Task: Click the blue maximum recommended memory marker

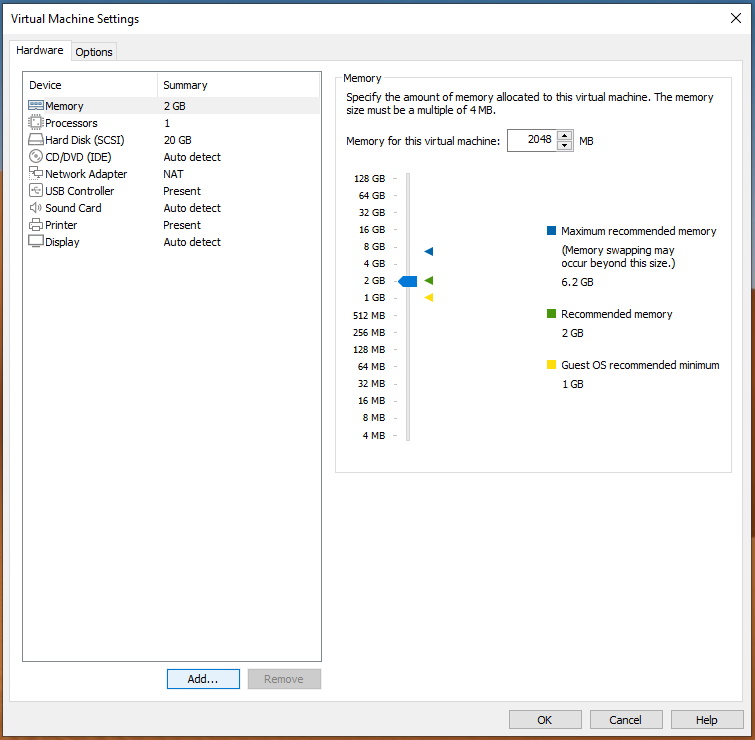Action: pyautogui.click(x=429, y=251)
